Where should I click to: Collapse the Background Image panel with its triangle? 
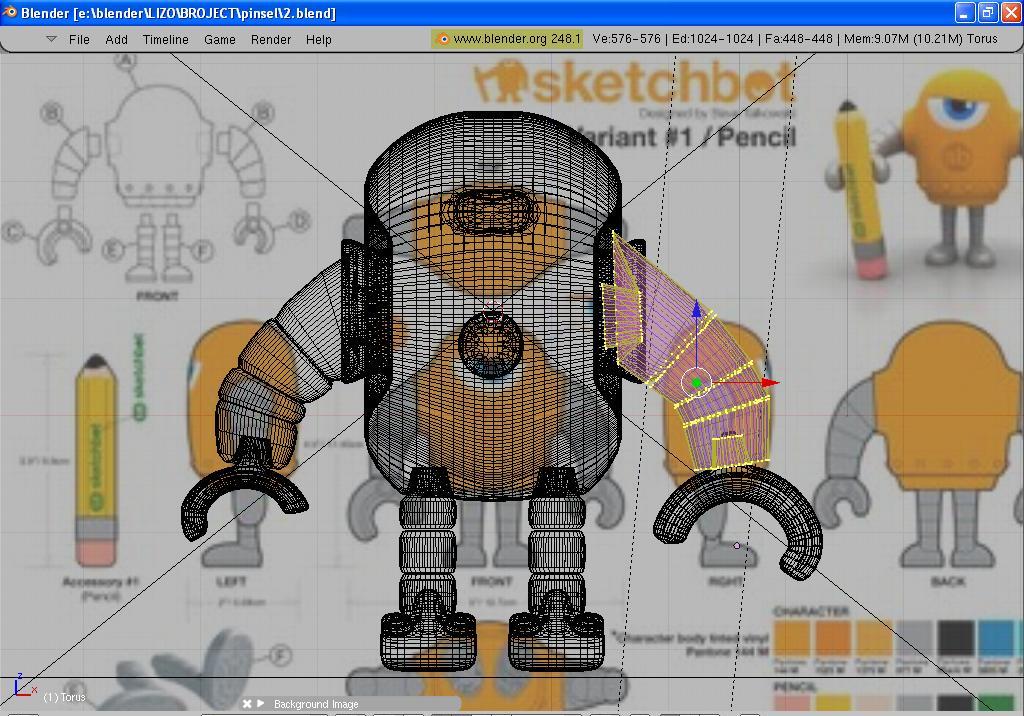coord(261,704)
